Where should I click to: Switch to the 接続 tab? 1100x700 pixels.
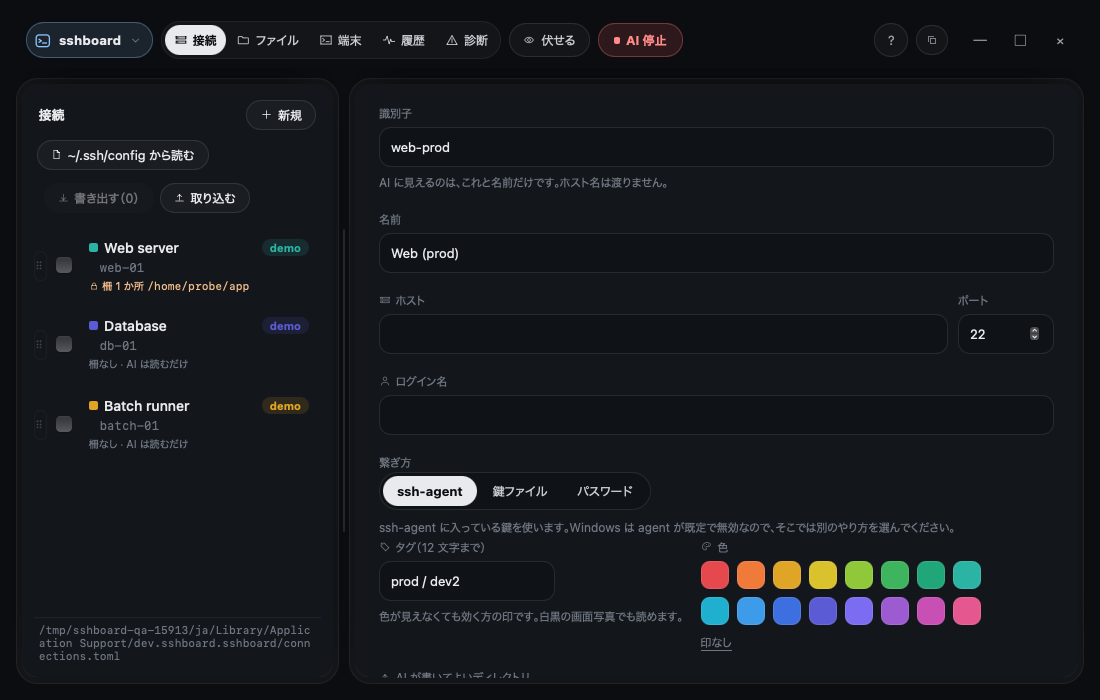(x=195, y=40)
